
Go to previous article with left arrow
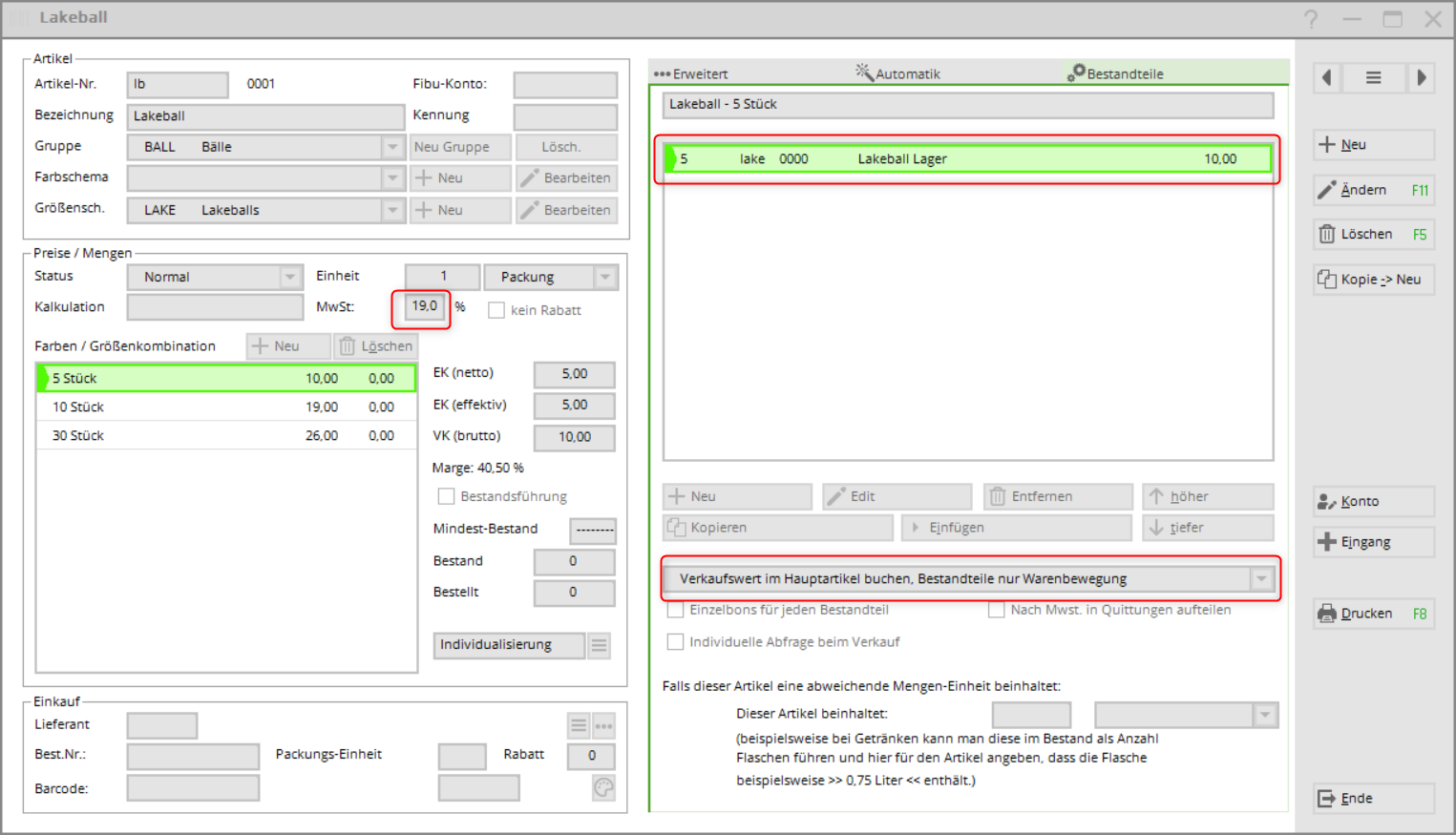(x=1327, y=78)
